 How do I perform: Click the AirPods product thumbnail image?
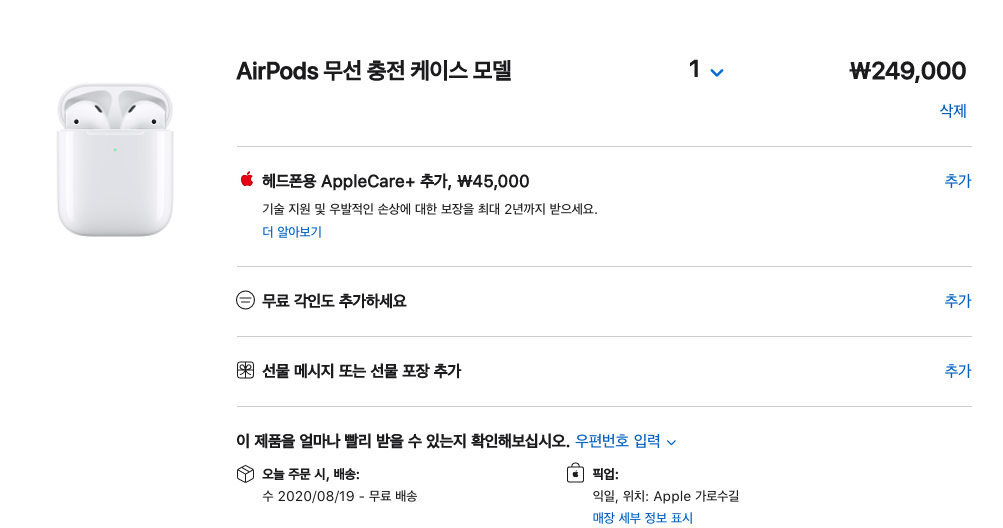(x=115, y=160)
